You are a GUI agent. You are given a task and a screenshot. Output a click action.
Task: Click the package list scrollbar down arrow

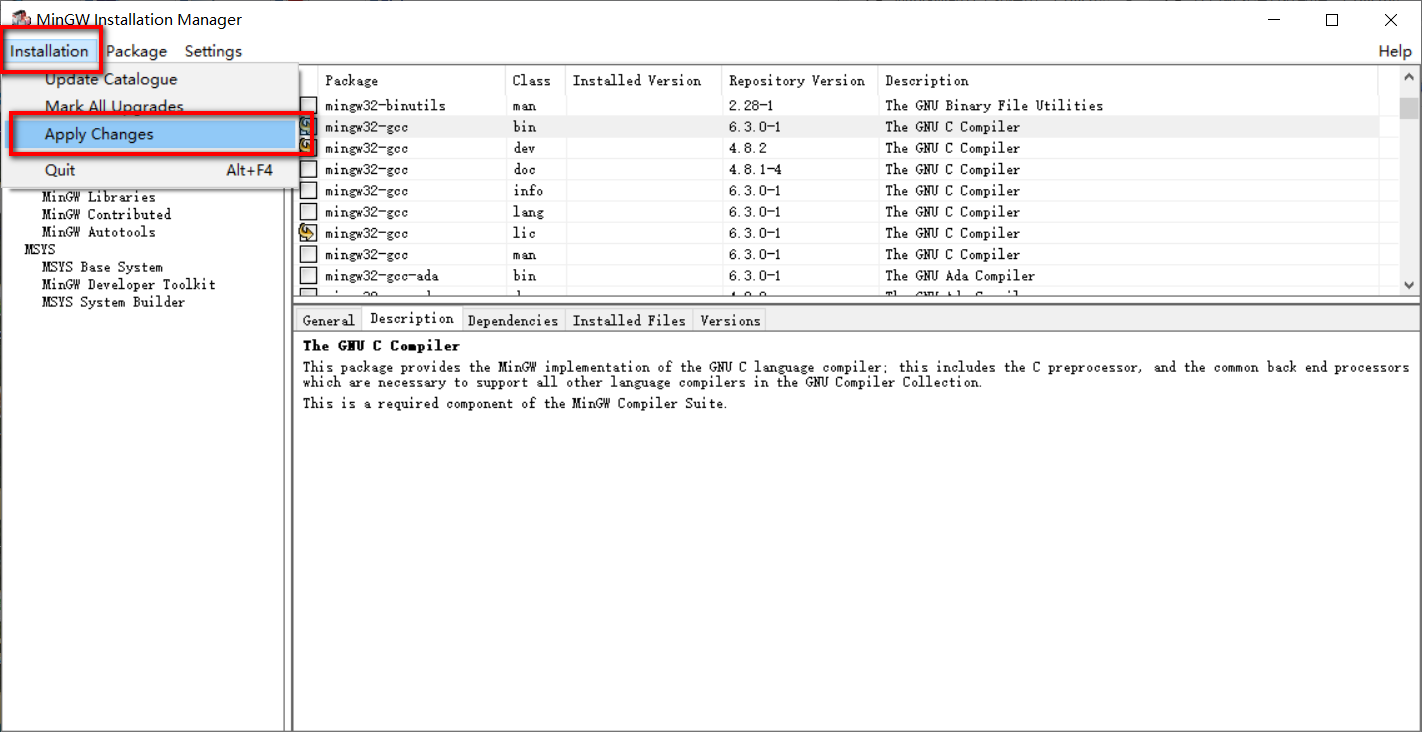click(x=1409, y=285)
